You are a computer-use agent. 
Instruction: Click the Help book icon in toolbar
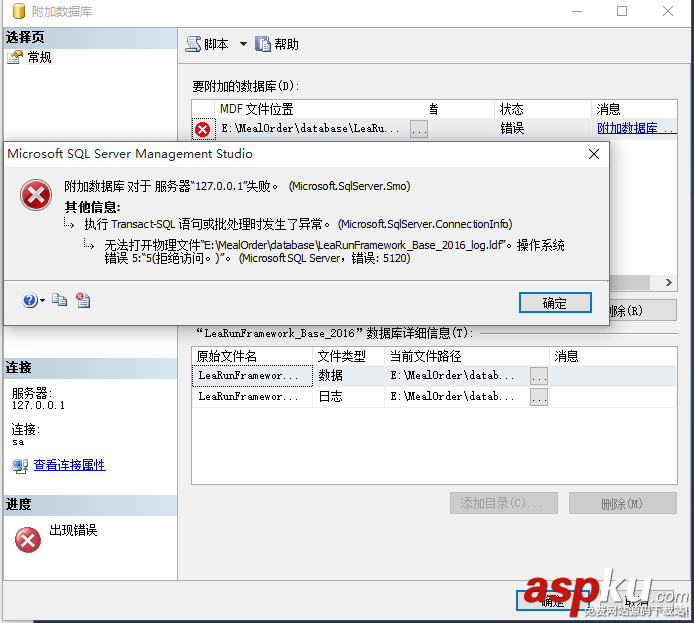[263, 44]
